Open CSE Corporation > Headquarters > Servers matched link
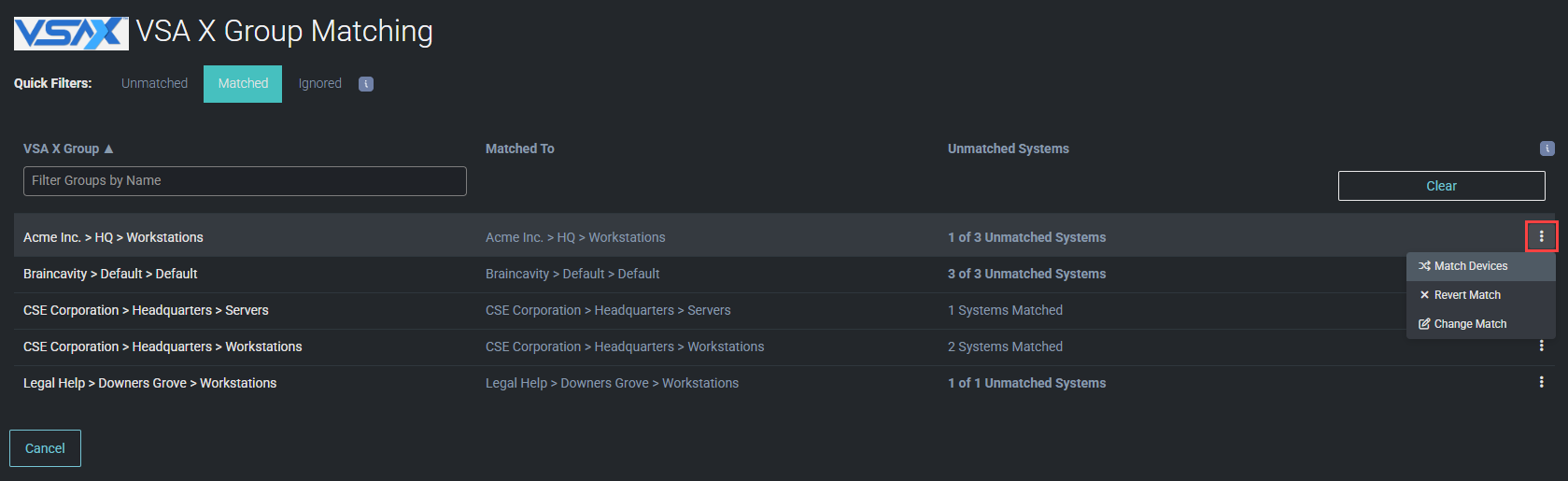 608,310
